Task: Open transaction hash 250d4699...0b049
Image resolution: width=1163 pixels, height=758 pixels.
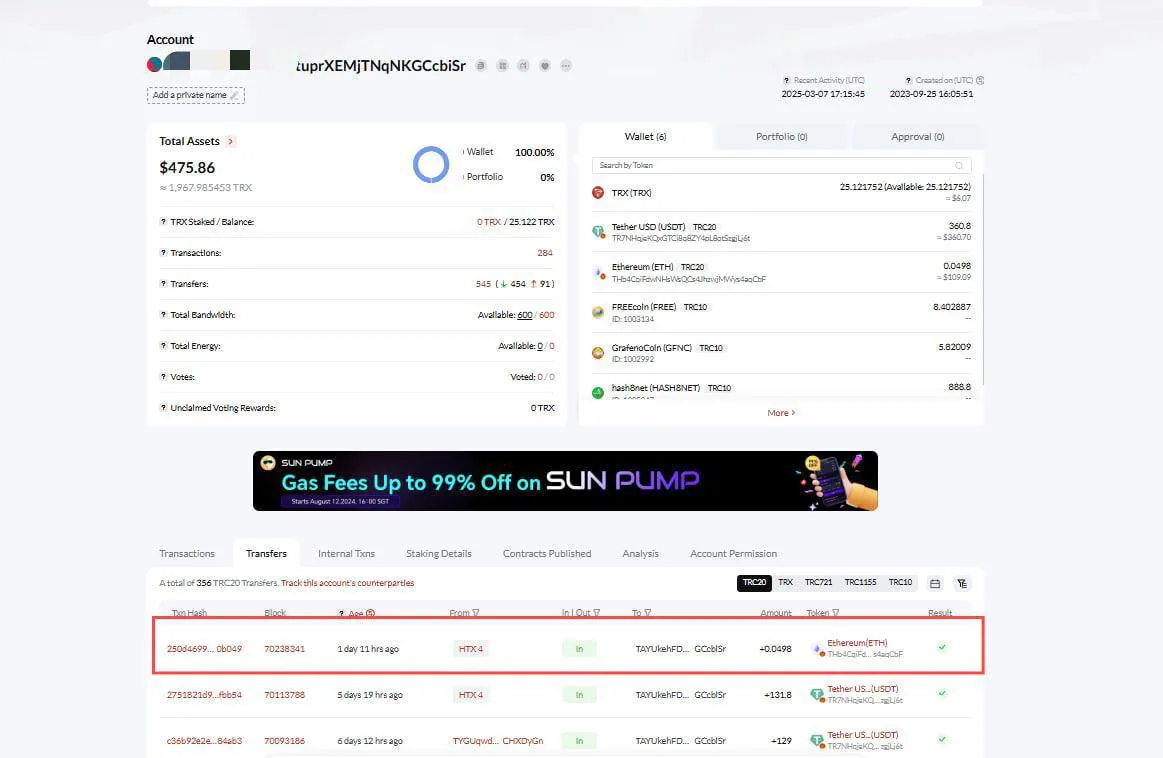Action: 204,648
